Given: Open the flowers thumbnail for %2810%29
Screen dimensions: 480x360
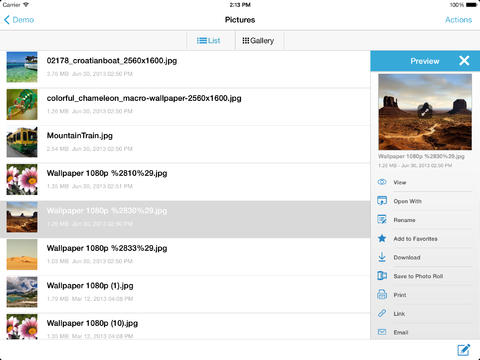Looking at the screenshot, I should (x=22, y=179).
